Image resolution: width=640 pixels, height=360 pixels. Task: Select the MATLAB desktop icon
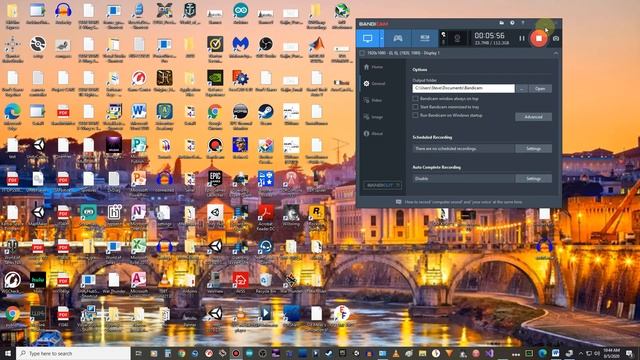[x=316, y=48]
